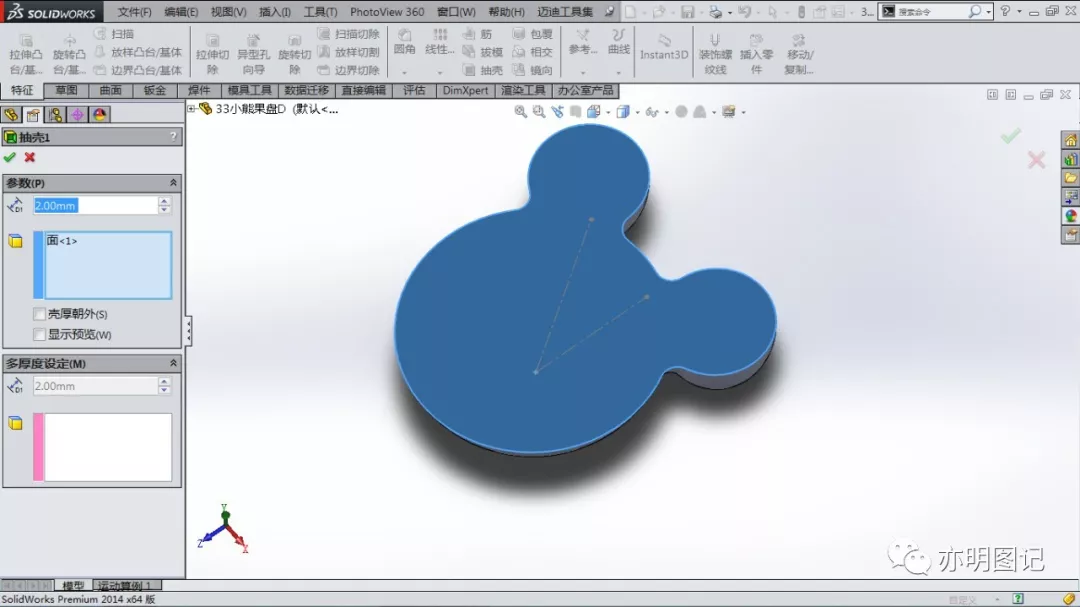Open the Display Style dropdown arrow
The height and width of the screenshot is (607, 1080).
[x=637, y=112]
